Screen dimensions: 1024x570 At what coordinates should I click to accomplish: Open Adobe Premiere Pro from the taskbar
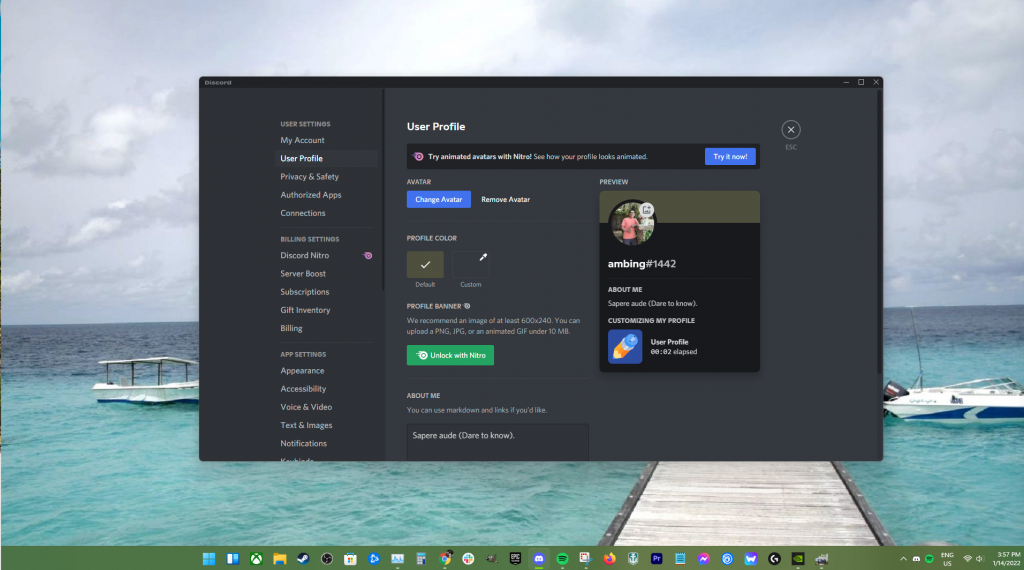click(656, 558)
